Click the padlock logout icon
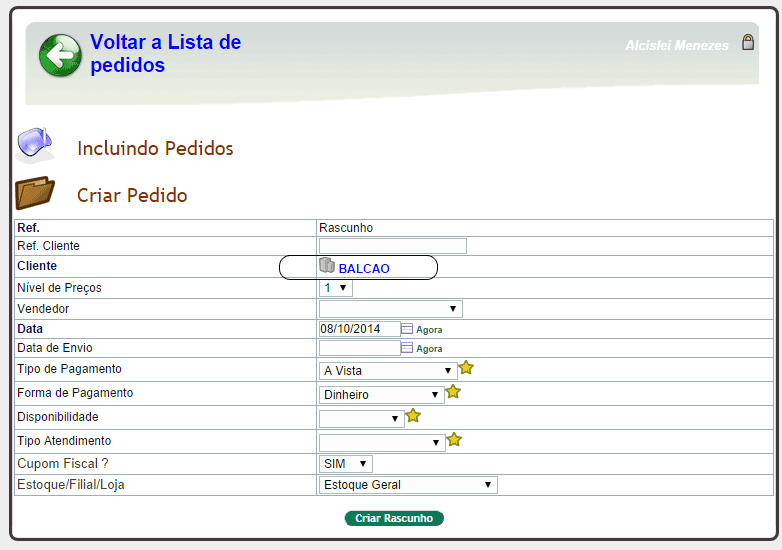The image size is (782, 550). click(748, 42)
